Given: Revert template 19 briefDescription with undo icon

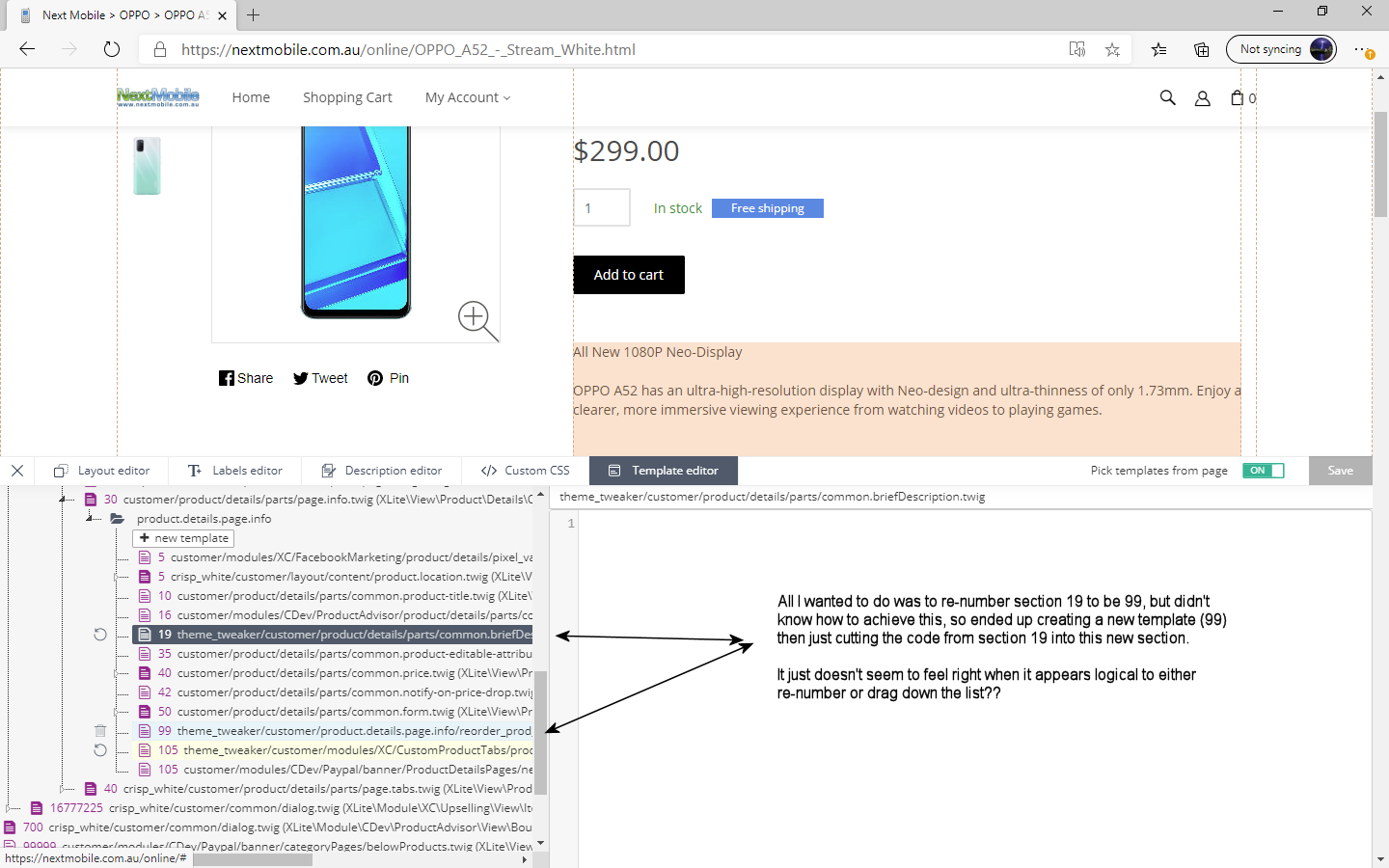Looking at the screenshot, I should [x=100, y=635].
